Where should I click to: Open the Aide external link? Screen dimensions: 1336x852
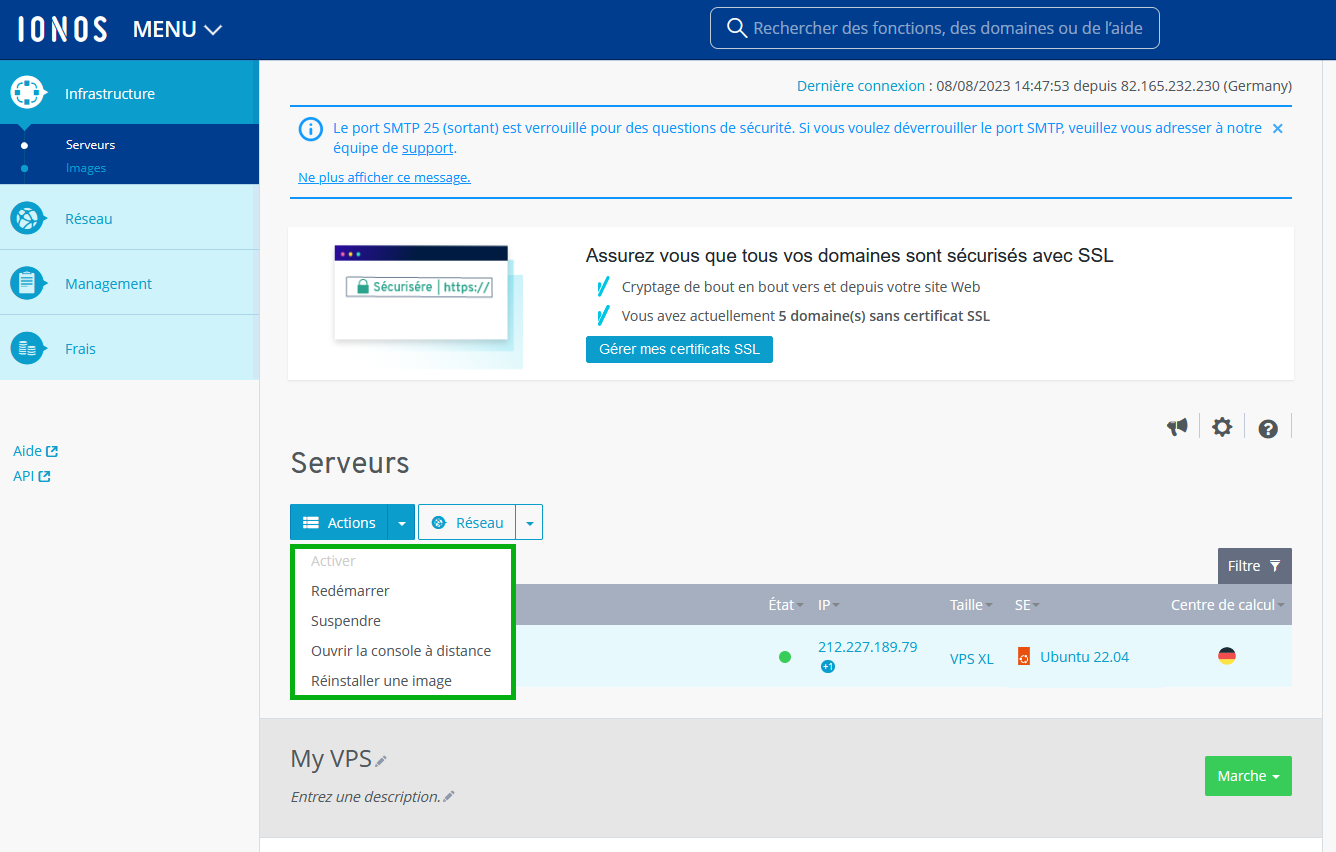(x=35, y=451)
